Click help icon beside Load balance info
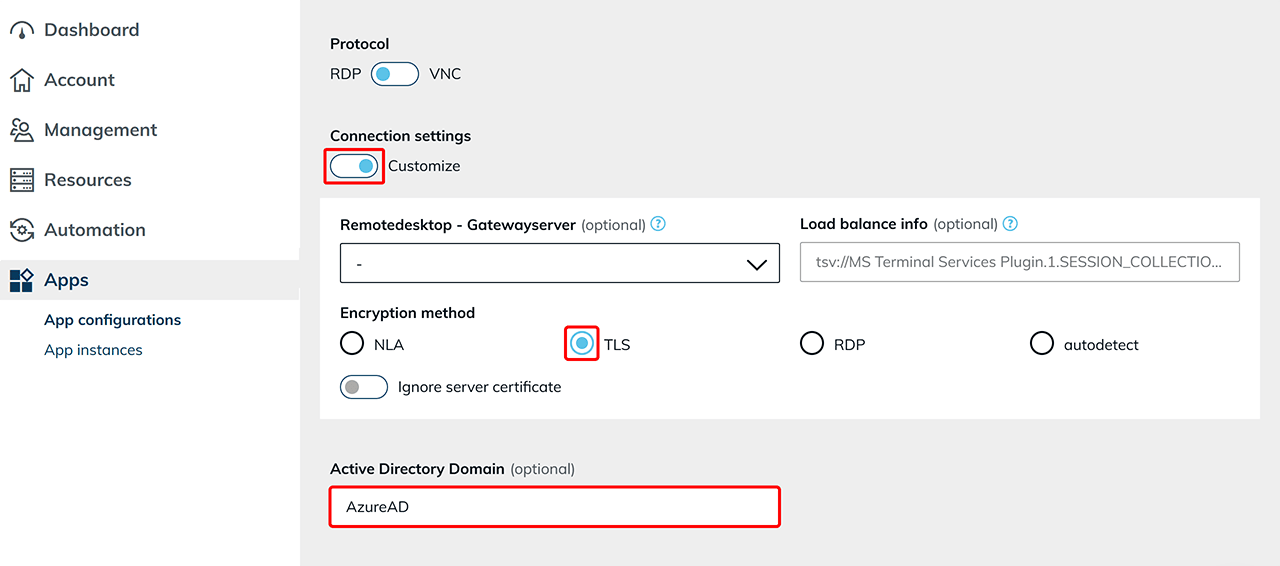Screen dimensions: 1280x566 (1010, 224)
